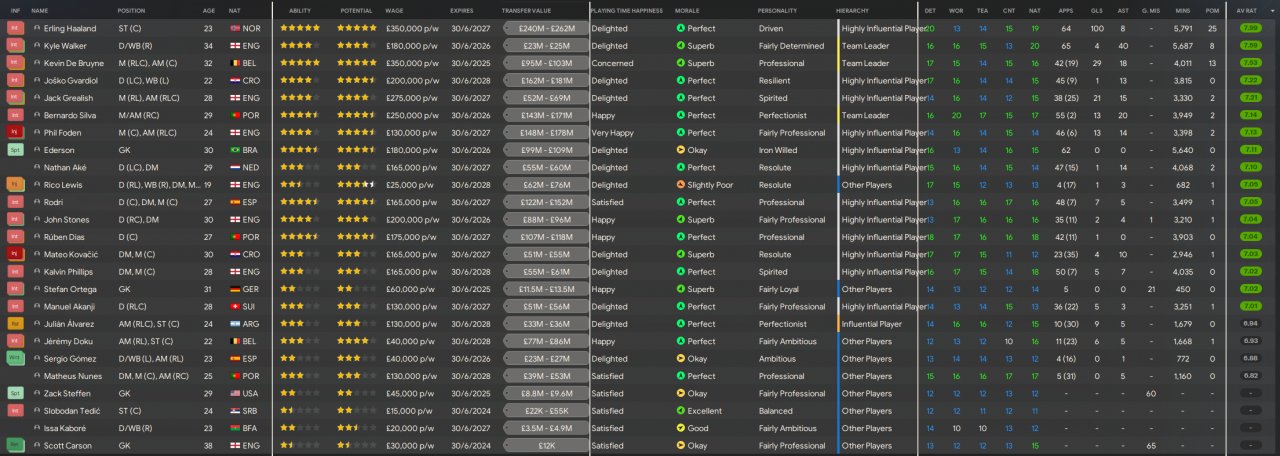Click Haaland's green 7.99 average rating badge
This screenshot has width=1280, height=456.
[x=1250, y=29]
